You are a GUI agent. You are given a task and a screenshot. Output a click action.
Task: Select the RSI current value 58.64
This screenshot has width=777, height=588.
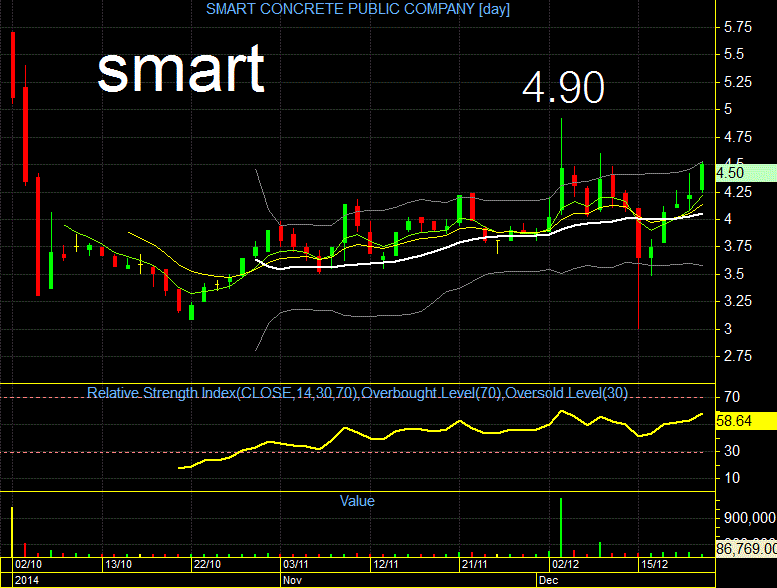(746, 421)
